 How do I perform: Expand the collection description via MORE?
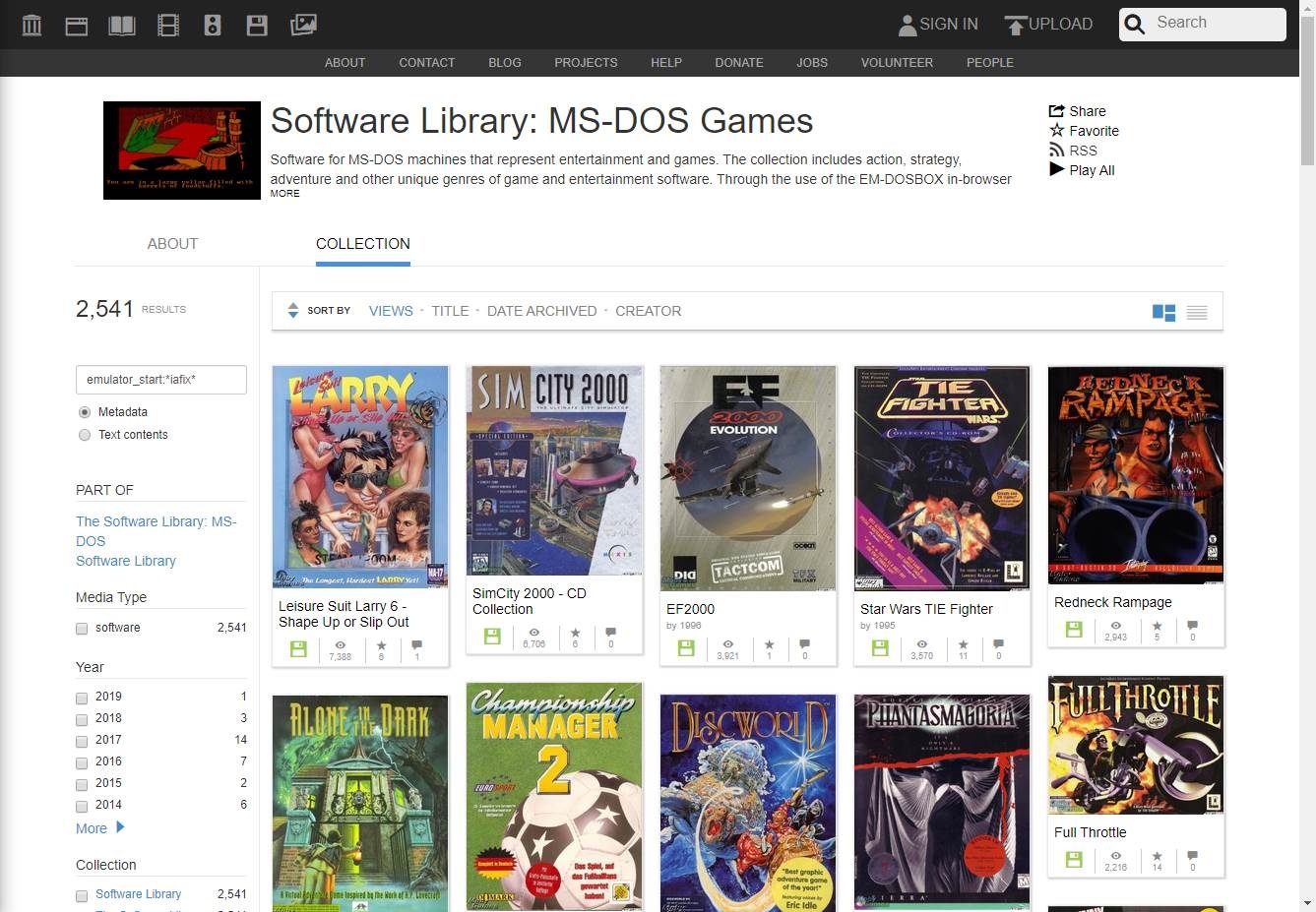coord(285,194)
